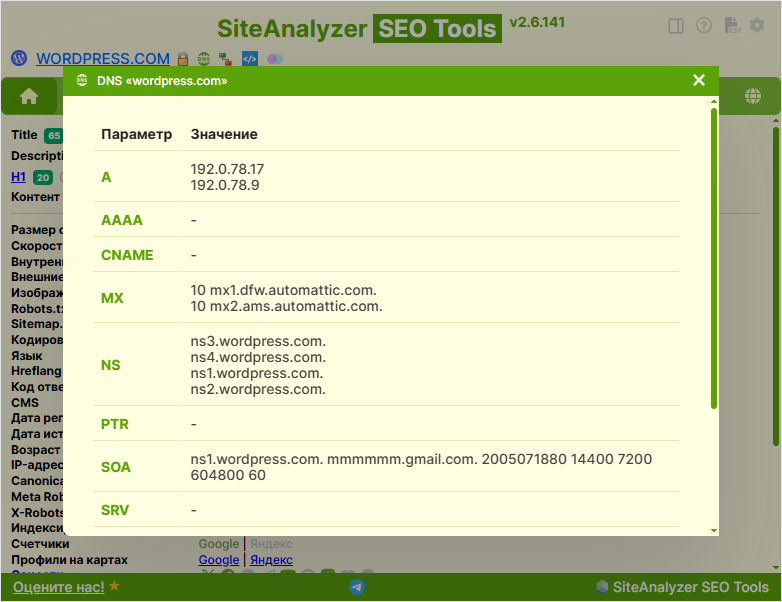Select the IP value 192.0.78.9
The width and height of the screenshot is (782, 602).
point(225,185)
